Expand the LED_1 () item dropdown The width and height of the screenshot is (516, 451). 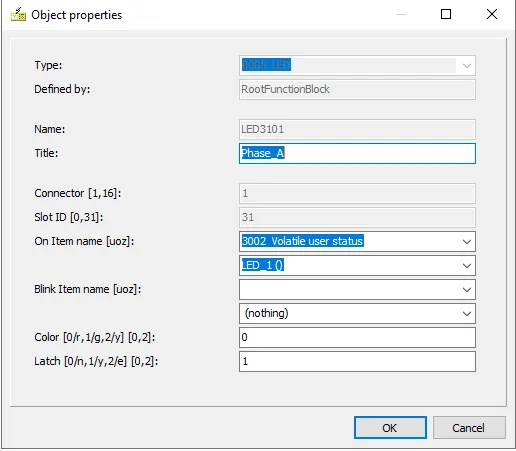pyautogui.click(x=467, y=265)
